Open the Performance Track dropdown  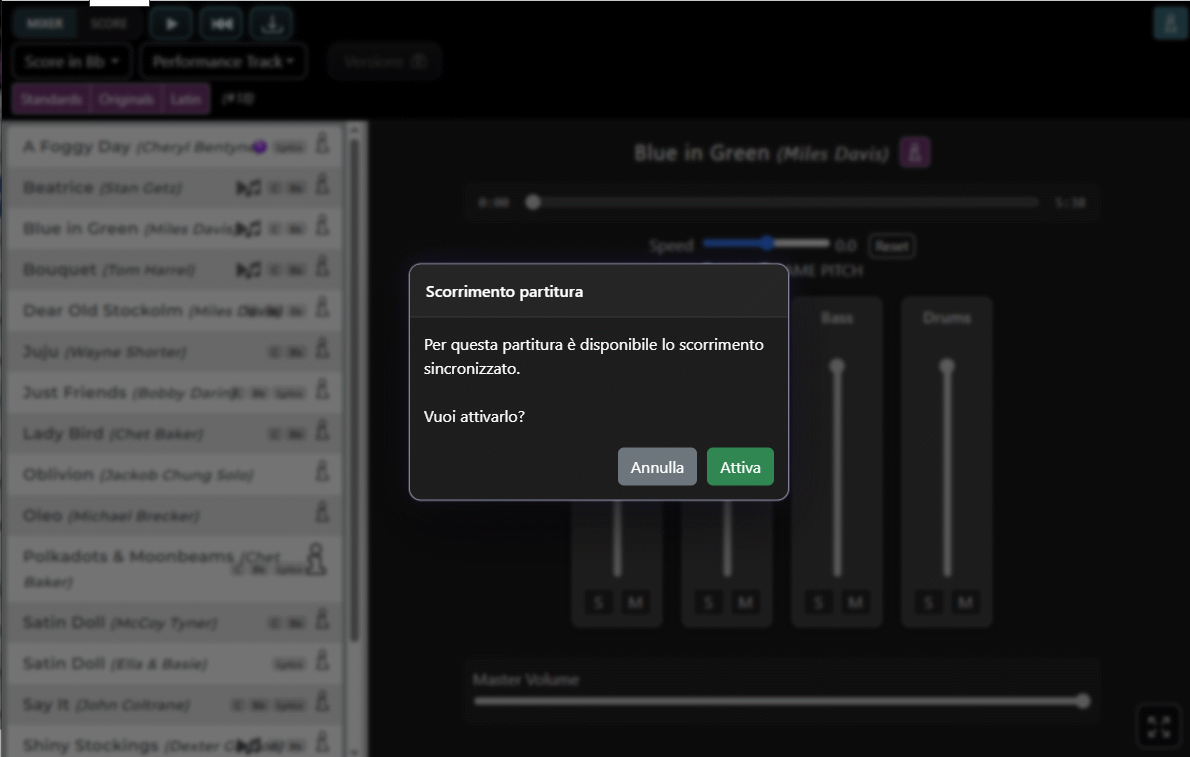click(223, 62)
